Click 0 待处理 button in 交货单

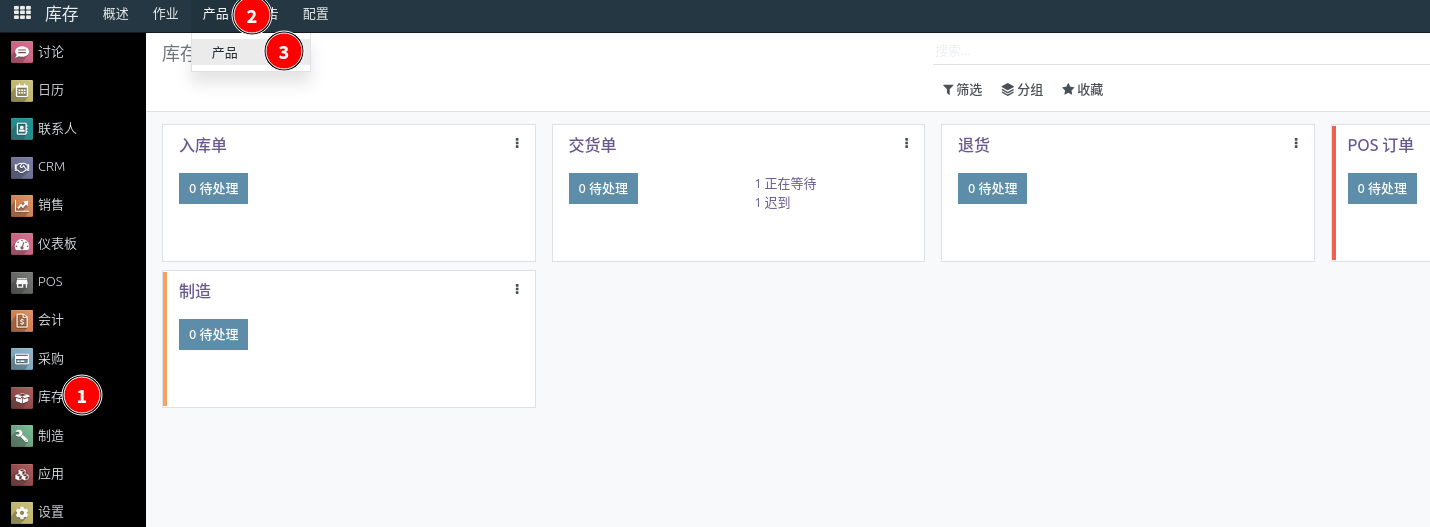coord(603,188)
